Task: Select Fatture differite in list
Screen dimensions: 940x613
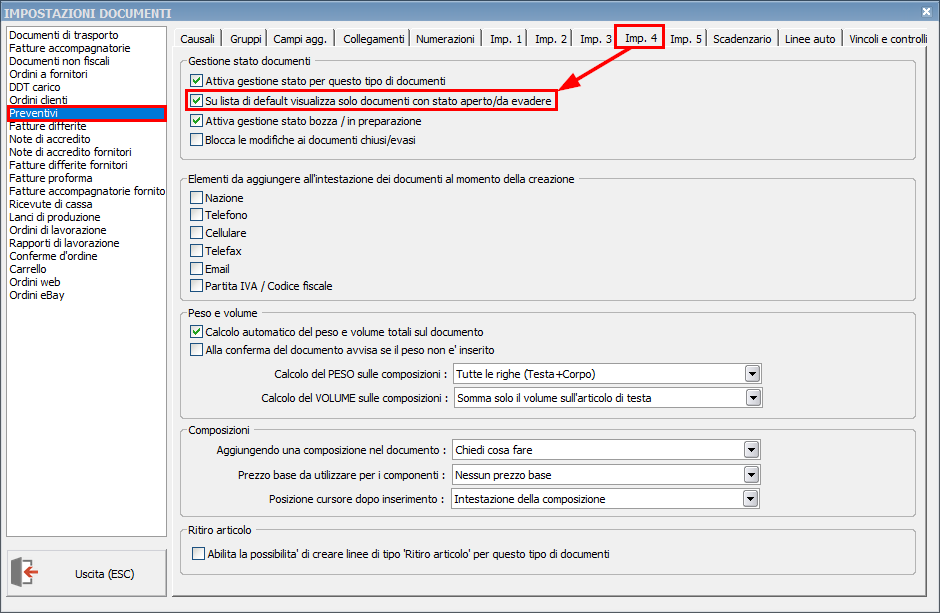Action: [x=86, y=126]
